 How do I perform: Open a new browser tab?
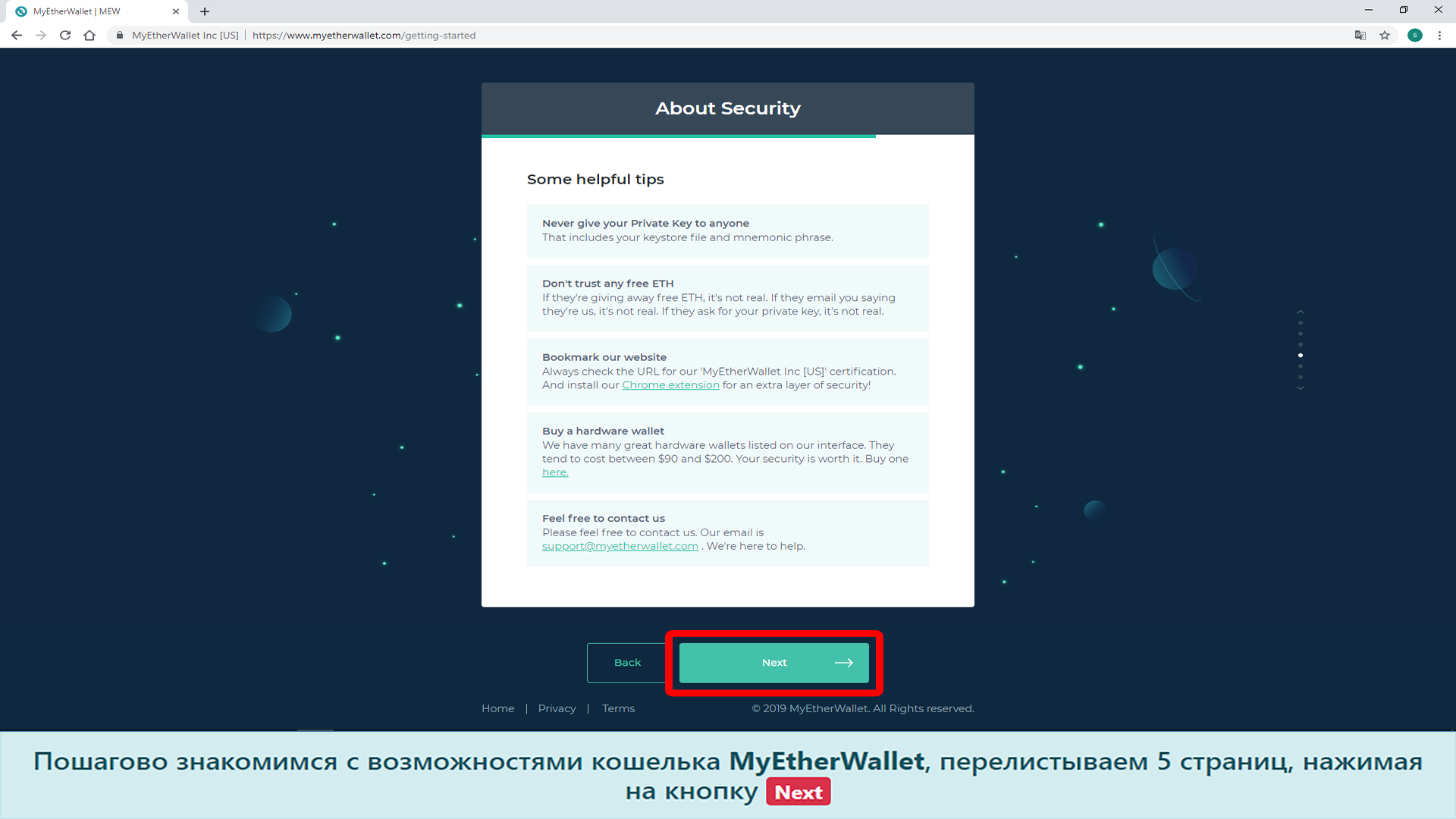(x=205, y=11)
